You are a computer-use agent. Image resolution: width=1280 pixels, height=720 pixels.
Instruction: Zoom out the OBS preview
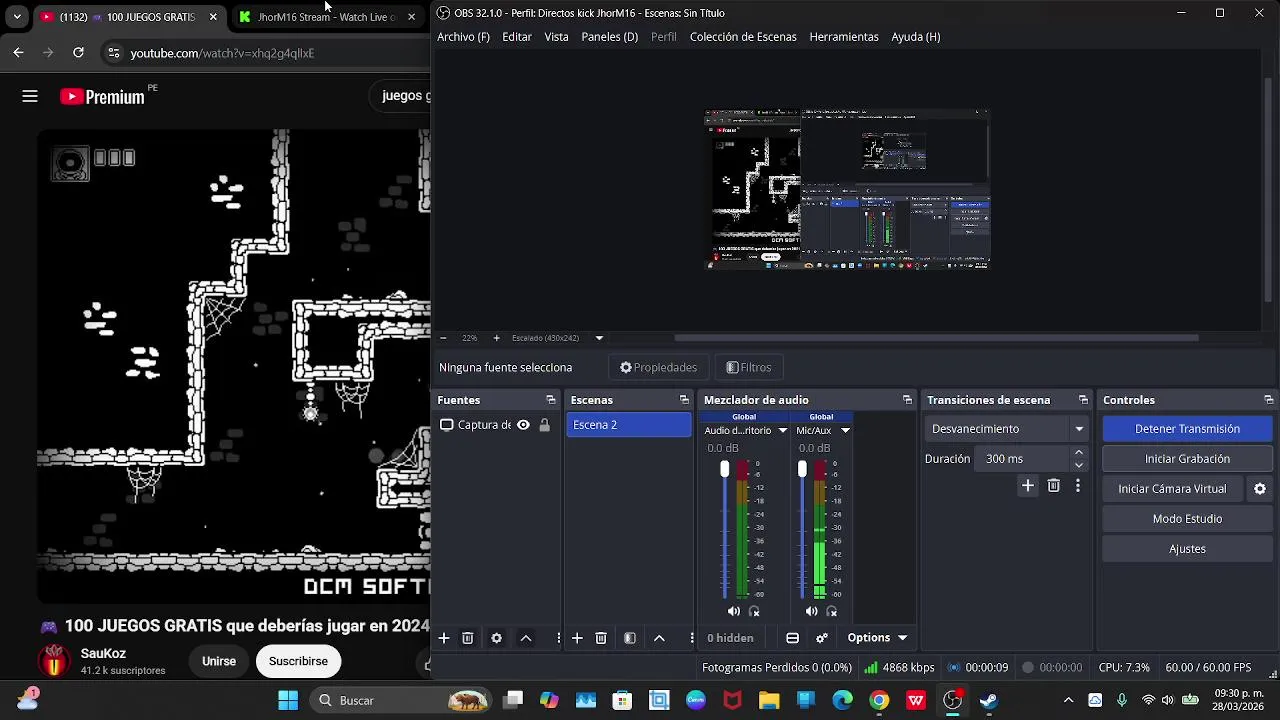pos(443,338)
